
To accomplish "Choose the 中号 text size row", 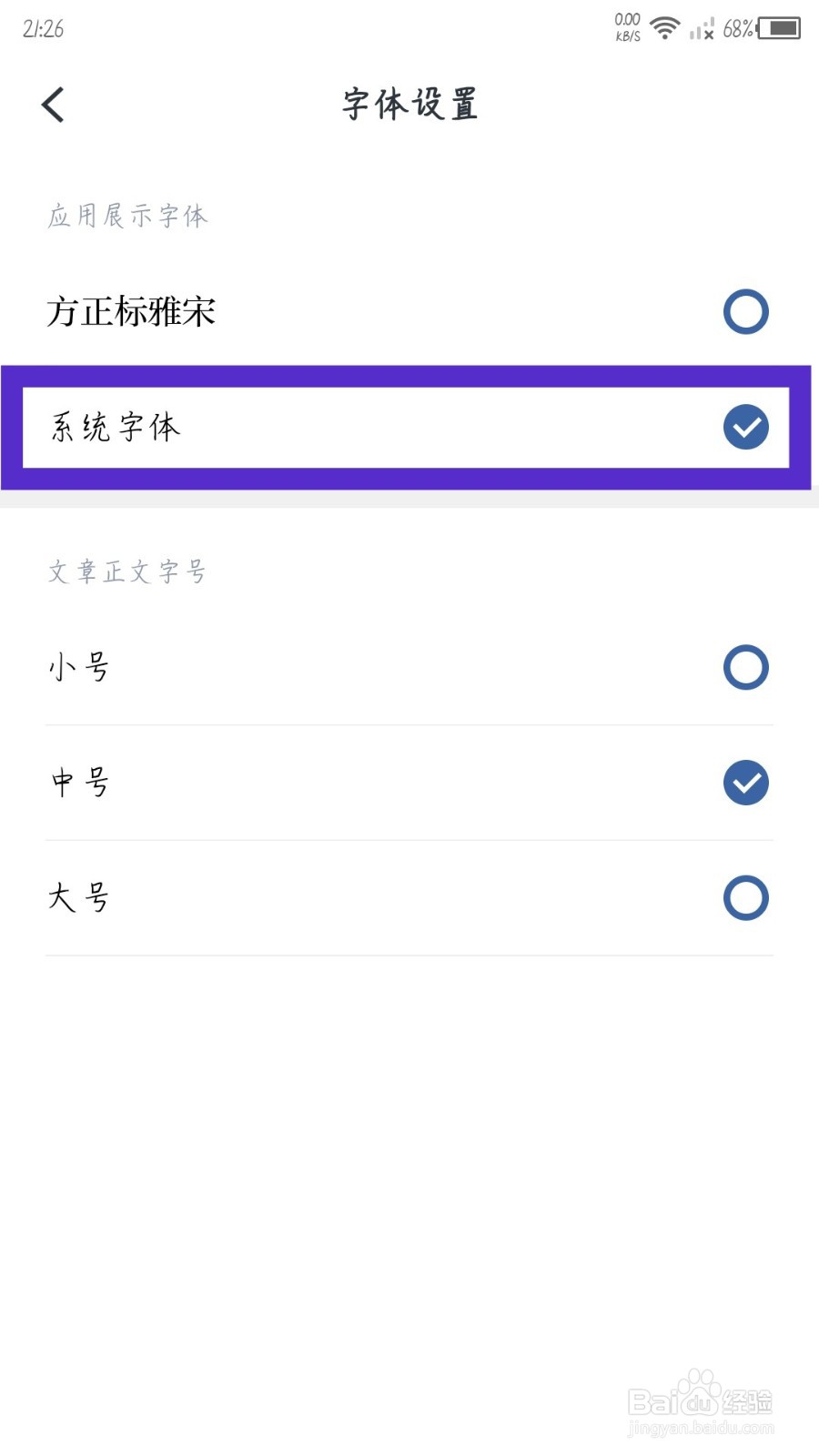I will (409, 783).
